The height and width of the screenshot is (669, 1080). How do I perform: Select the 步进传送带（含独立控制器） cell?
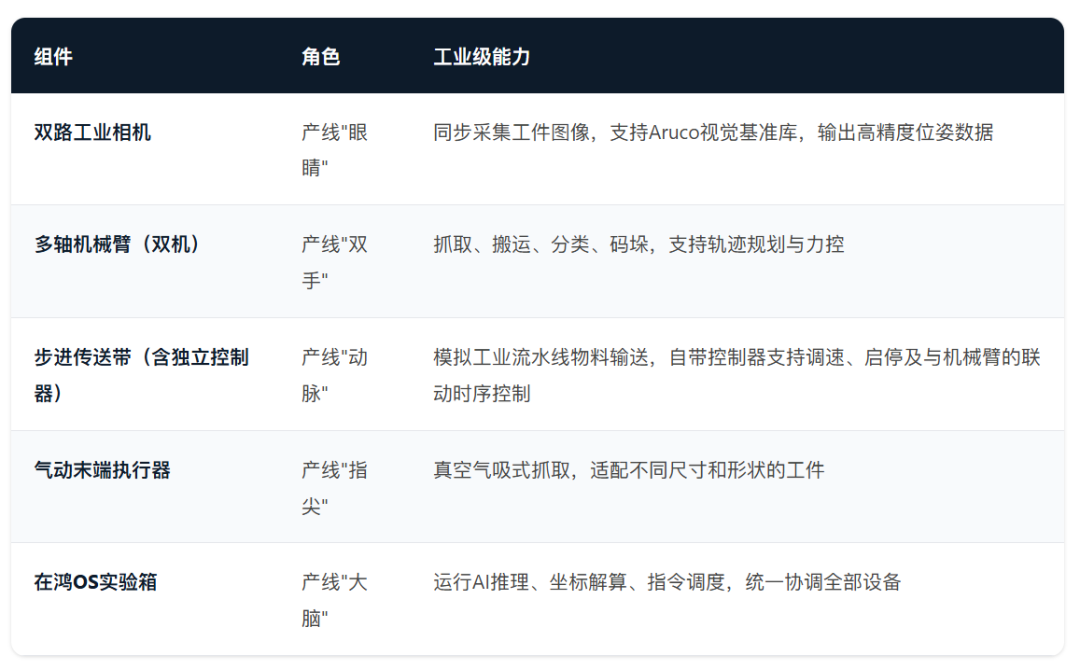[141, 375]
